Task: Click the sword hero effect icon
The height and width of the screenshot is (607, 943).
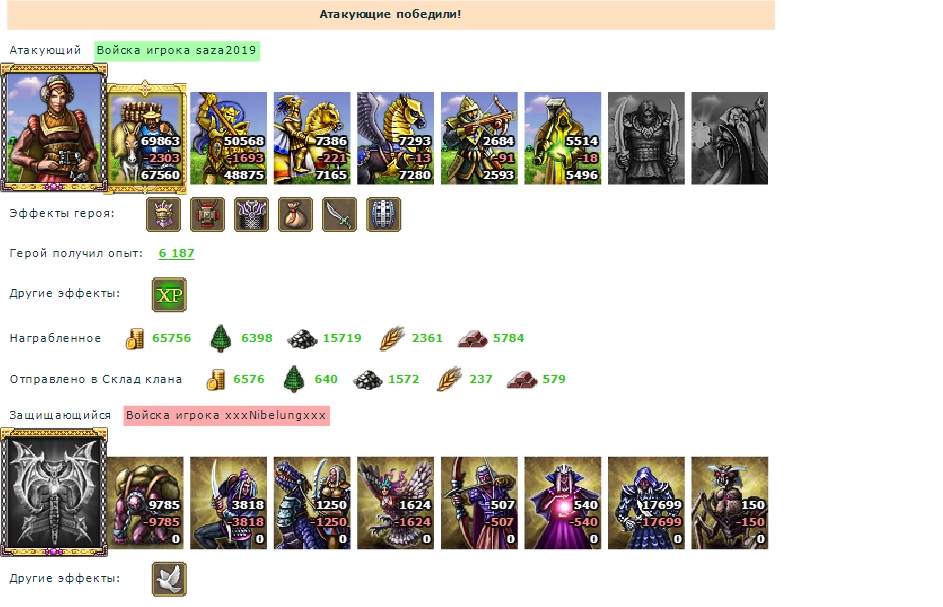Action: pos(339,214)
